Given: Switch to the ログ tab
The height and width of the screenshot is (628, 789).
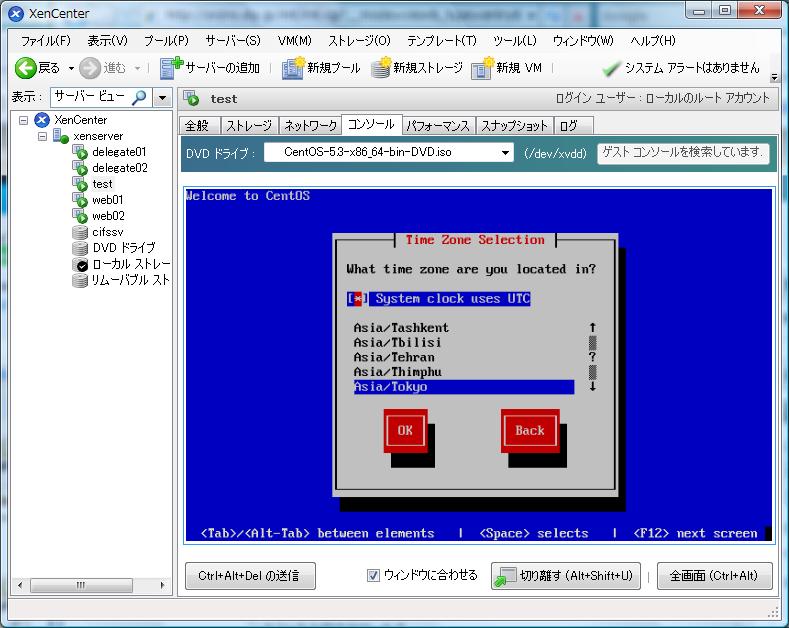Looking at the screenshot, I should 573,125.
